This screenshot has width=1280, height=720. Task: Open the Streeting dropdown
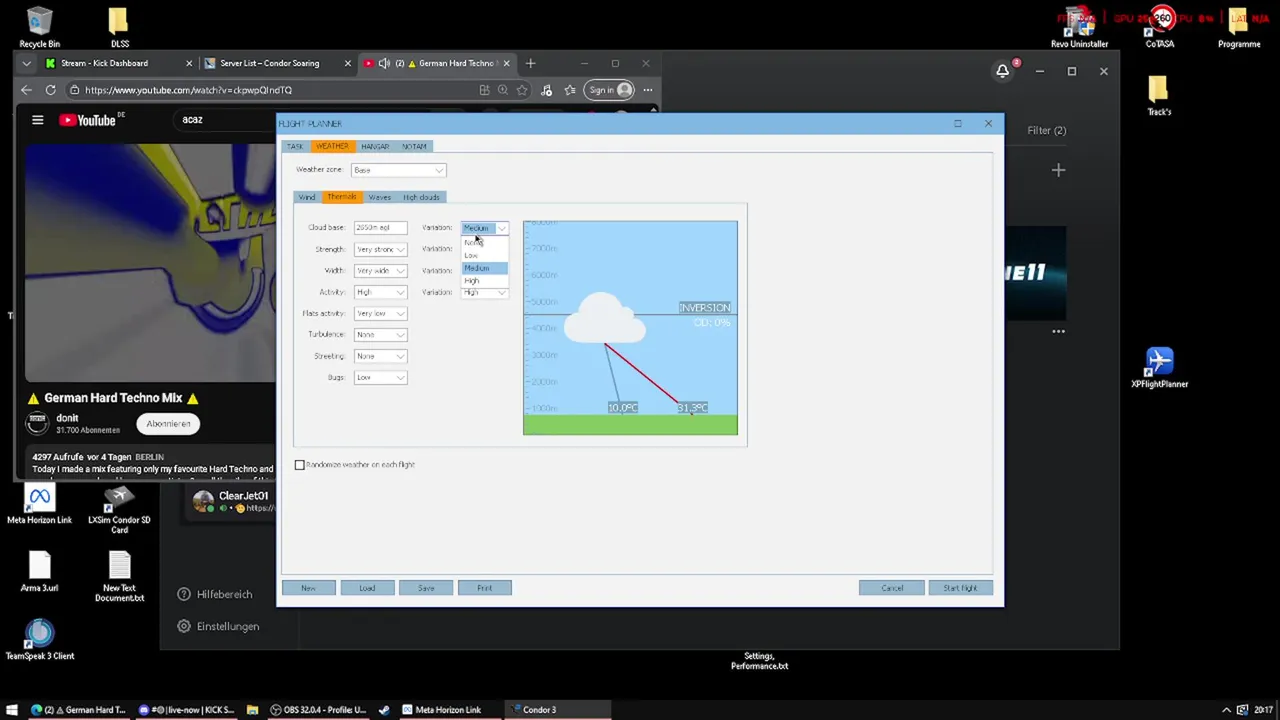pyautogui.click(x=380, y=356)
